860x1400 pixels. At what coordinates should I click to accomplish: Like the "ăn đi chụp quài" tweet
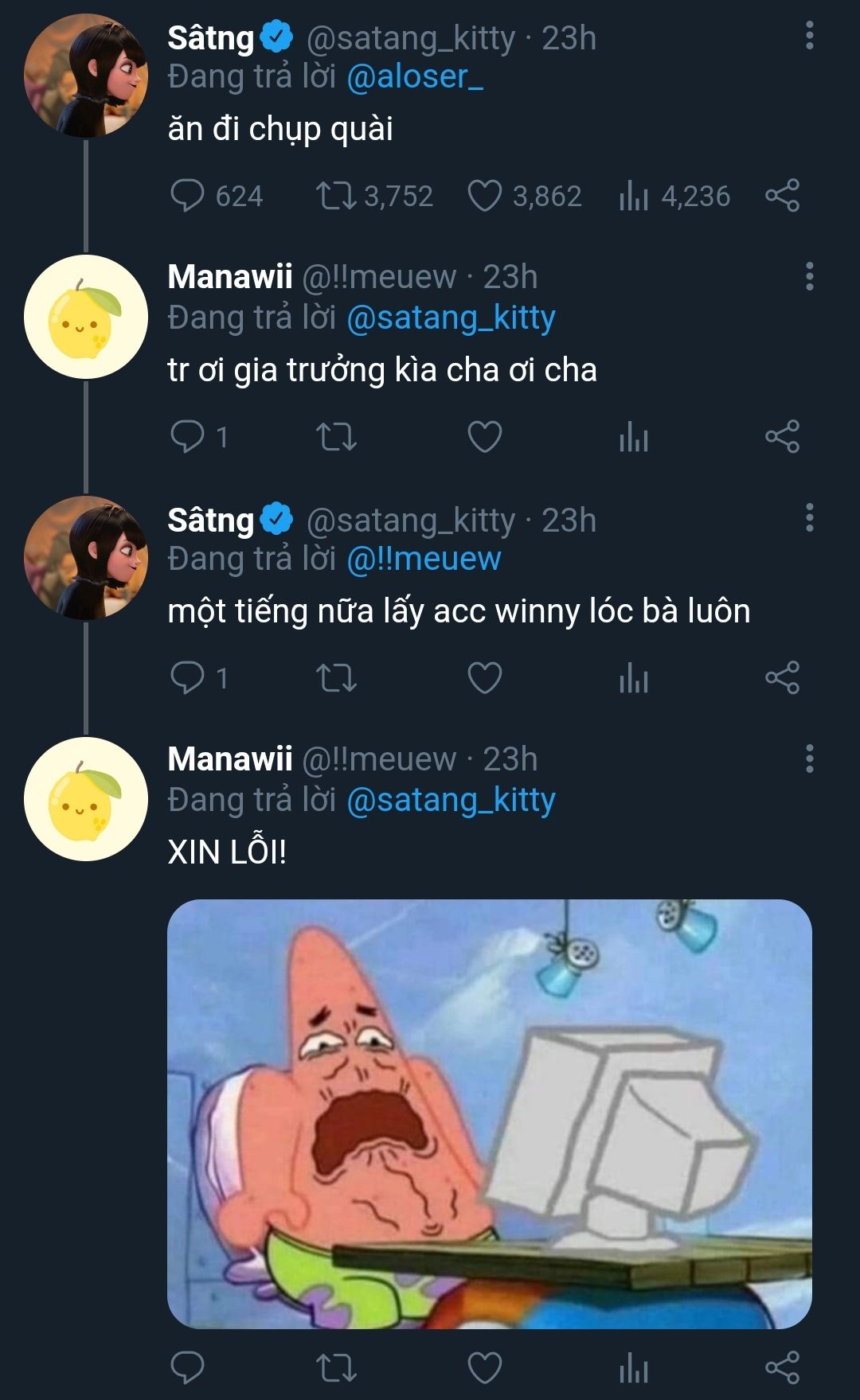[485, 196]
